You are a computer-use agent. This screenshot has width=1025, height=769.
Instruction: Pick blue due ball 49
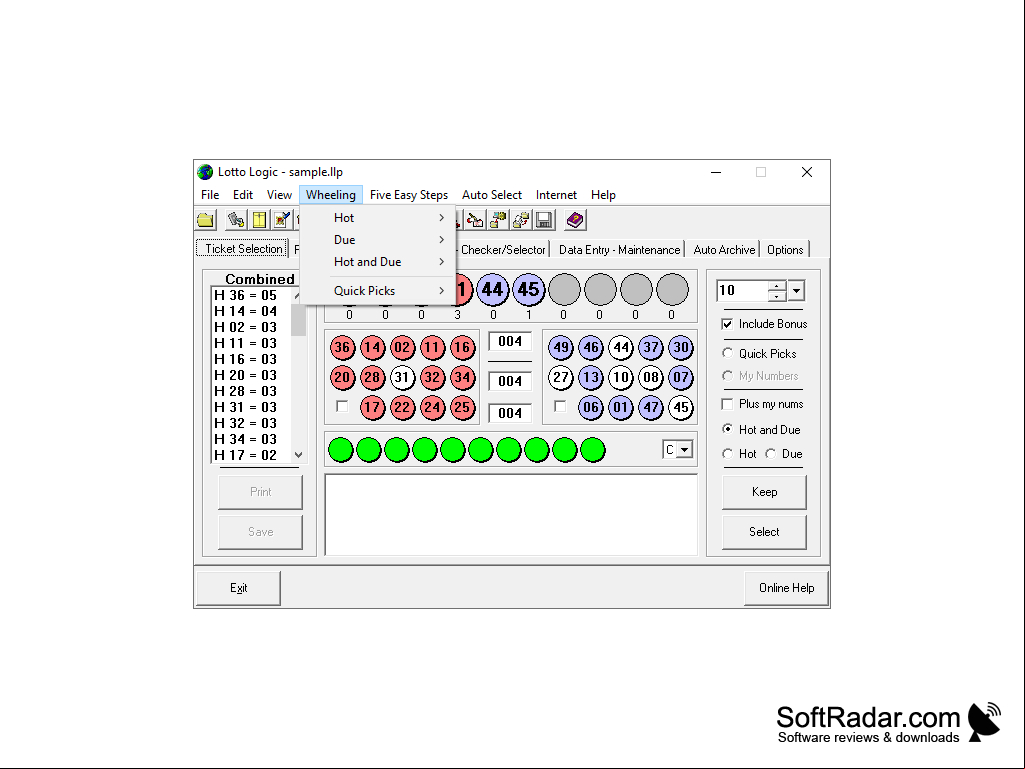[561, 348]
